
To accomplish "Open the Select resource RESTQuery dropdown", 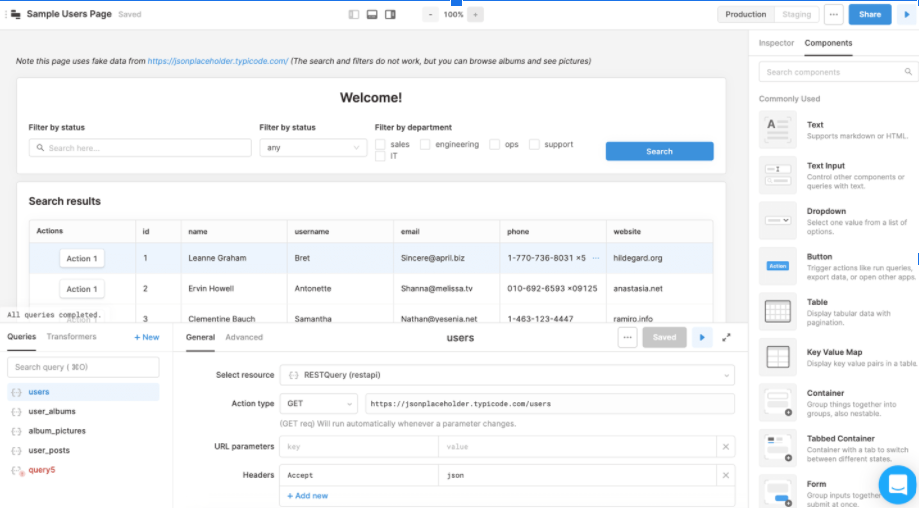I will point(506,375).
